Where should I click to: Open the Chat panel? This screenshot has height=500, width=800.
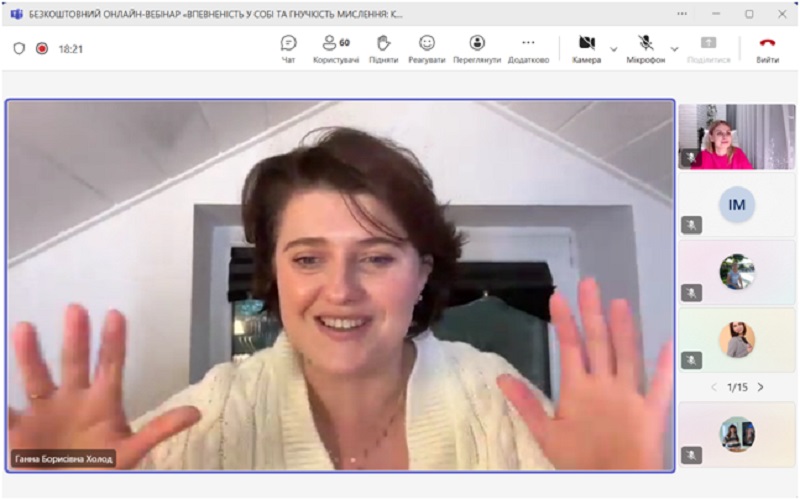288,48
